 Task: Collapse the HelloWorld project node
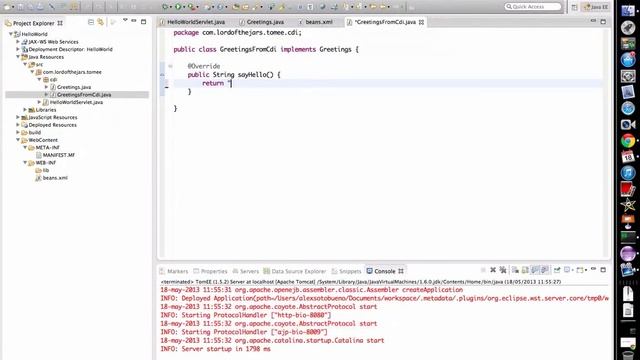point(11,34)
